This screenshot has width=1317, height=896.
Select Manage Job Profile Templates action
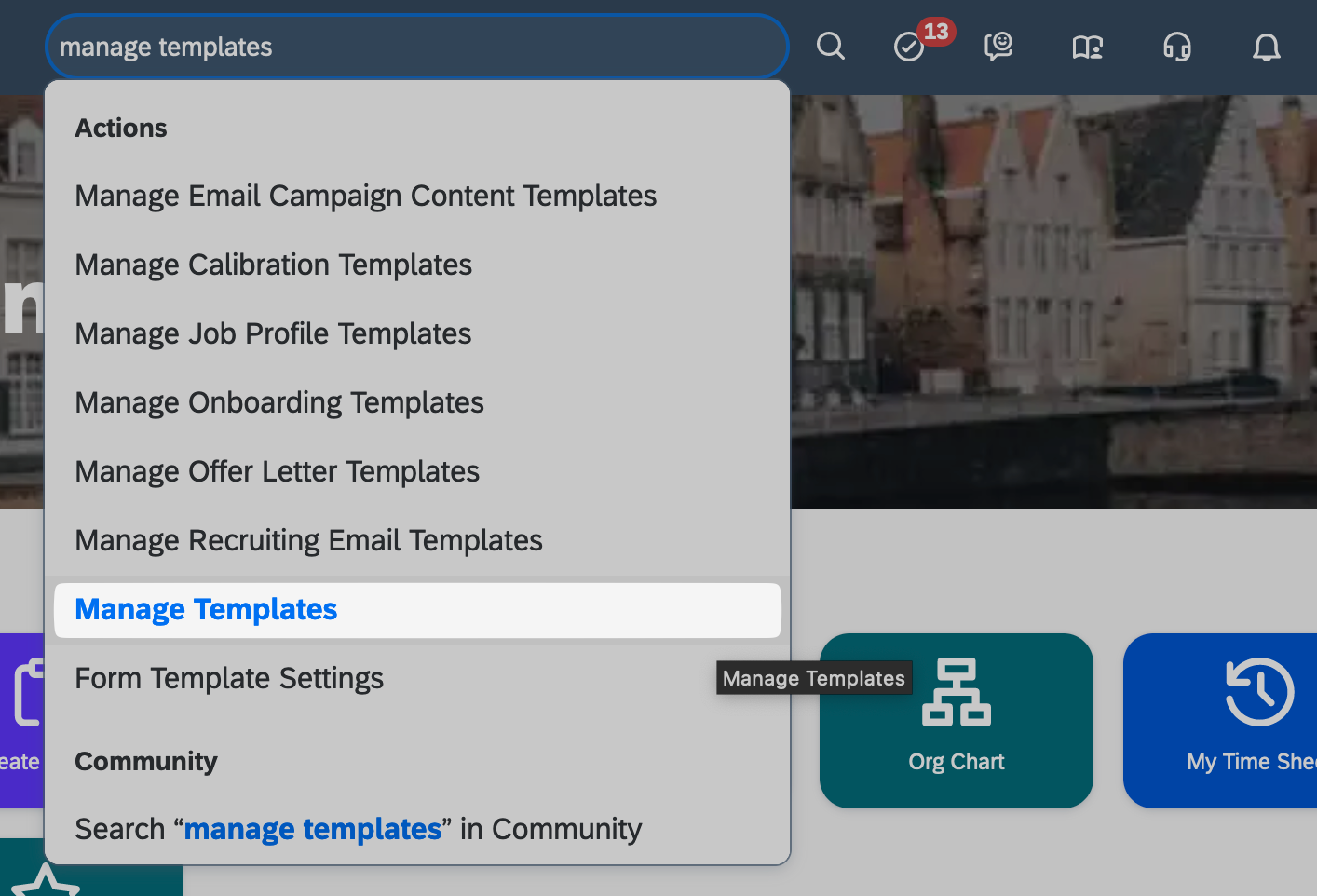273,333
